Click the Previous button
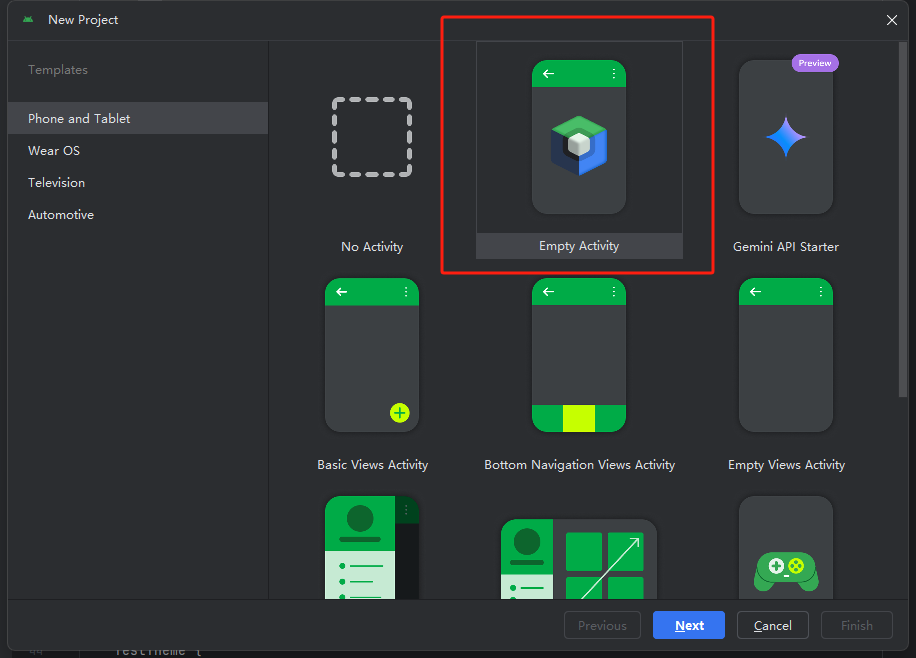This screenshot has width=916, height=658. [602, 625]
